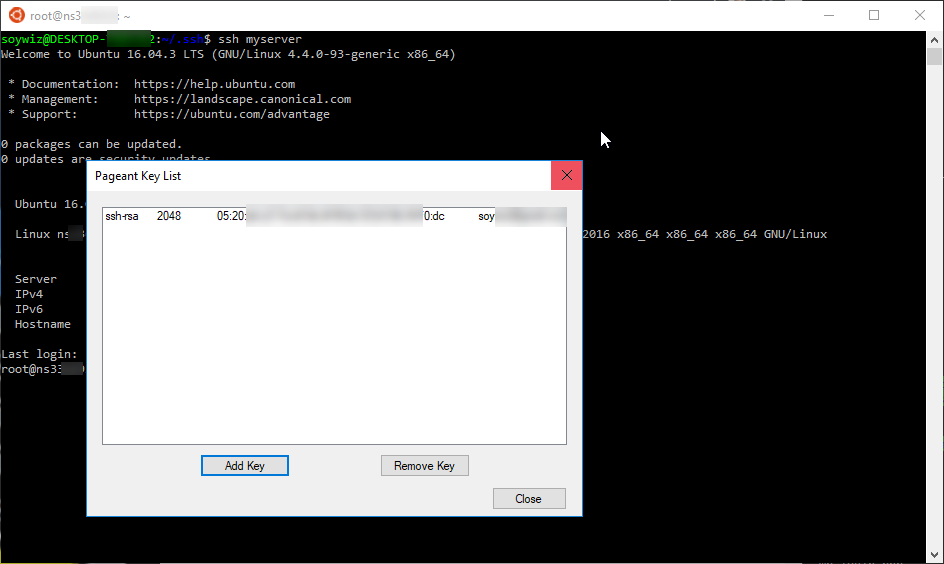Close Pageant Key List with red X
The height and width of the screenshot is (564, 944).
tap(567, 176)
